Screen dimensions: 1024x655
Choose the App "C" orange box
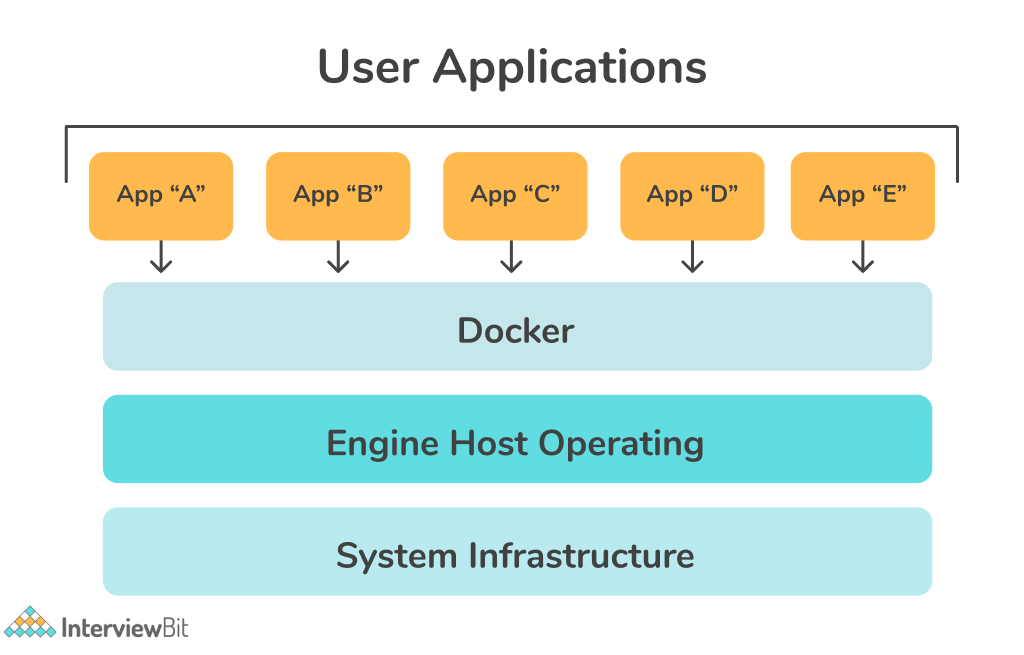pyautogui.click(x=515, y=196)
